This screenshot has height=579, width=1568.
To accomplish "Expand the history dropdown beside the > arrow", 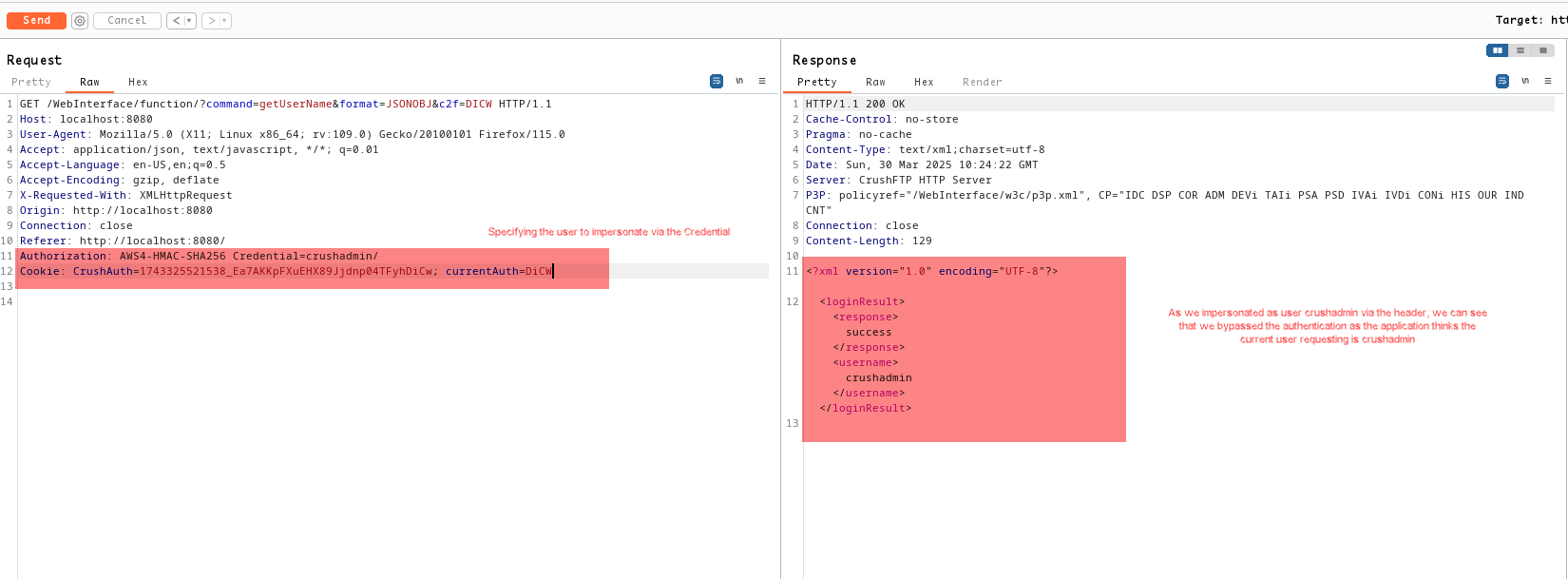I will (224, 20).
